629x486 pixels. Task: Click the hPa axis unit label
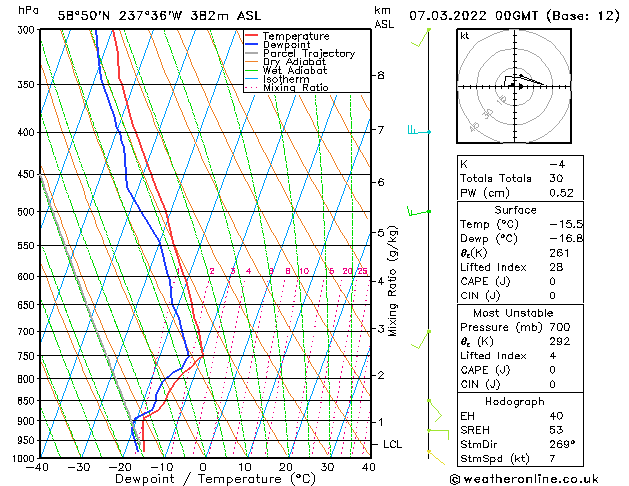(28, 10)
